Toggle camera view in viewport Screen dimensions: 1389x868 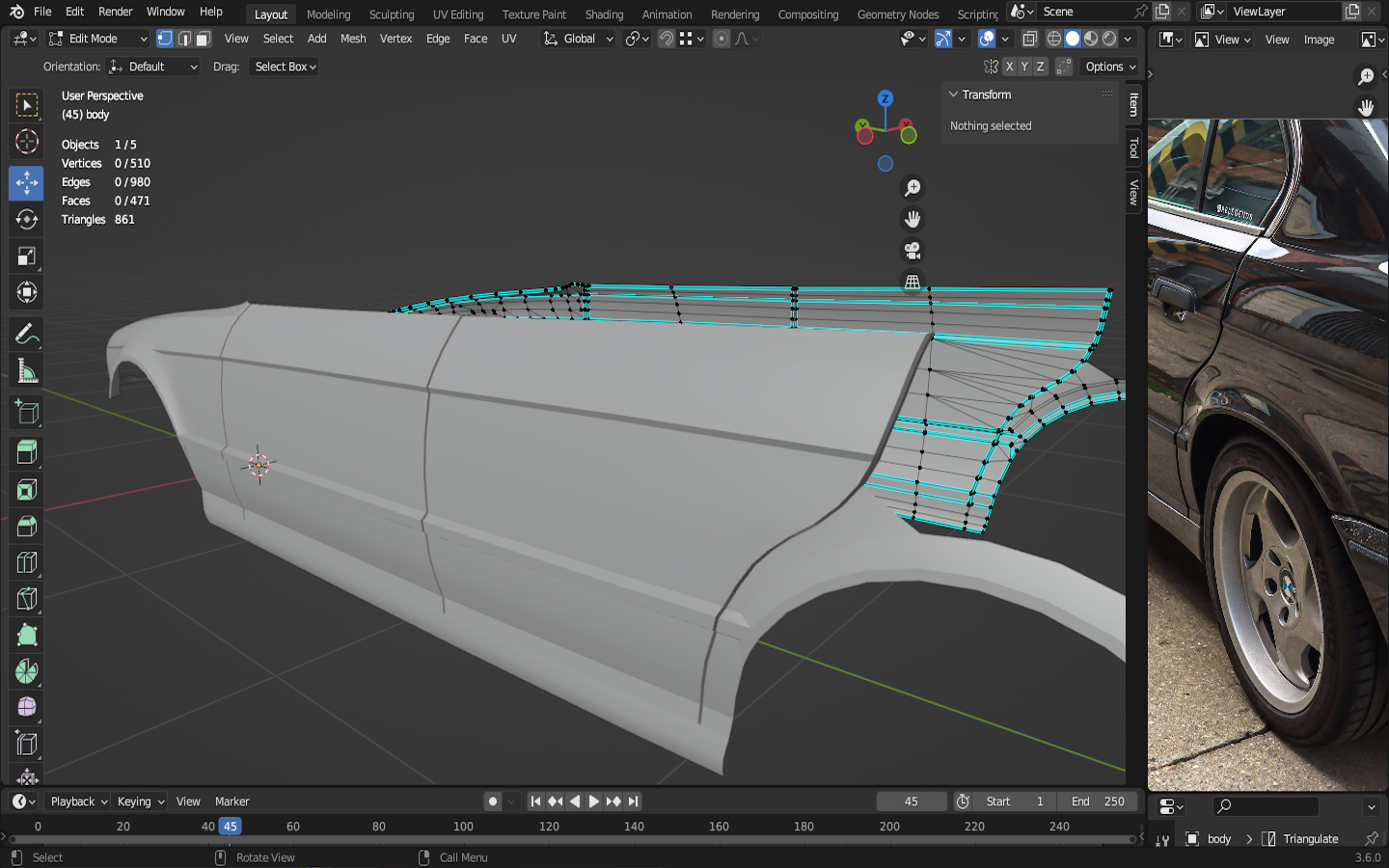pos(912,251)
